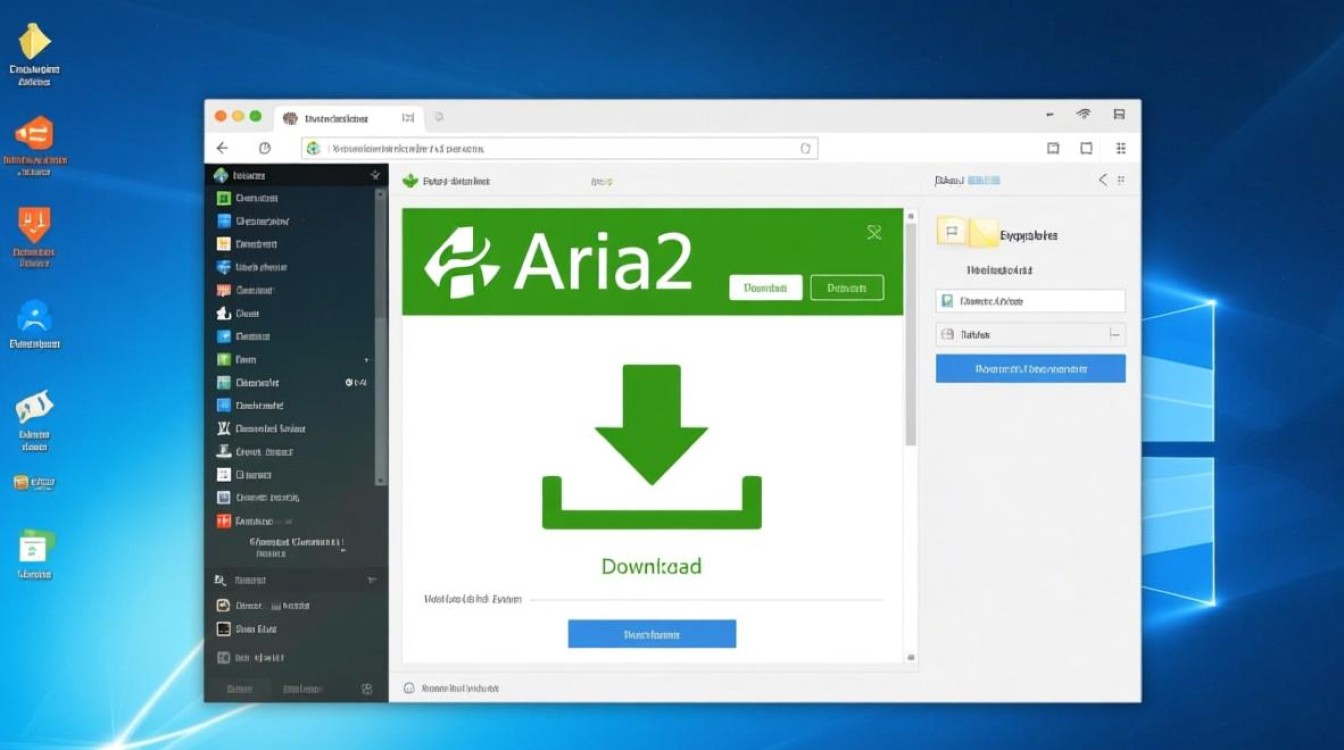Viewport: 1344px width, 750px height.
Task: Click the magic wand icon atop the sidebar
Action: (375, 173)
